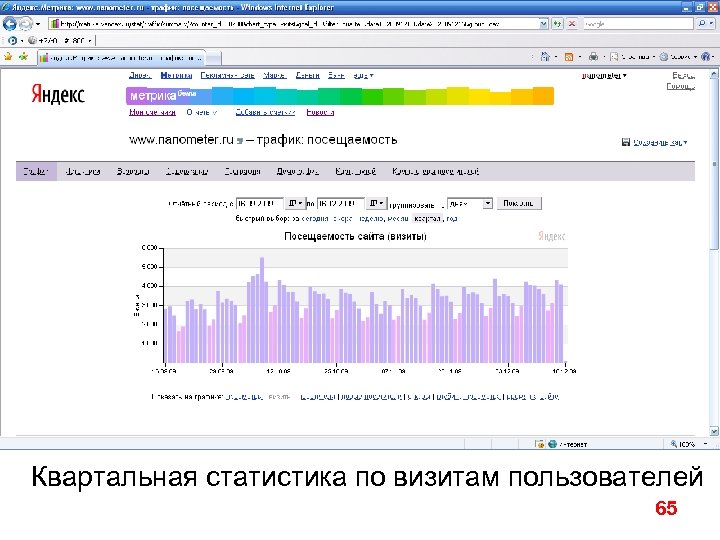Screen dimensions: 720x540
Task: Click the page scrollbar down arrow
Action: tap(714, 431)
